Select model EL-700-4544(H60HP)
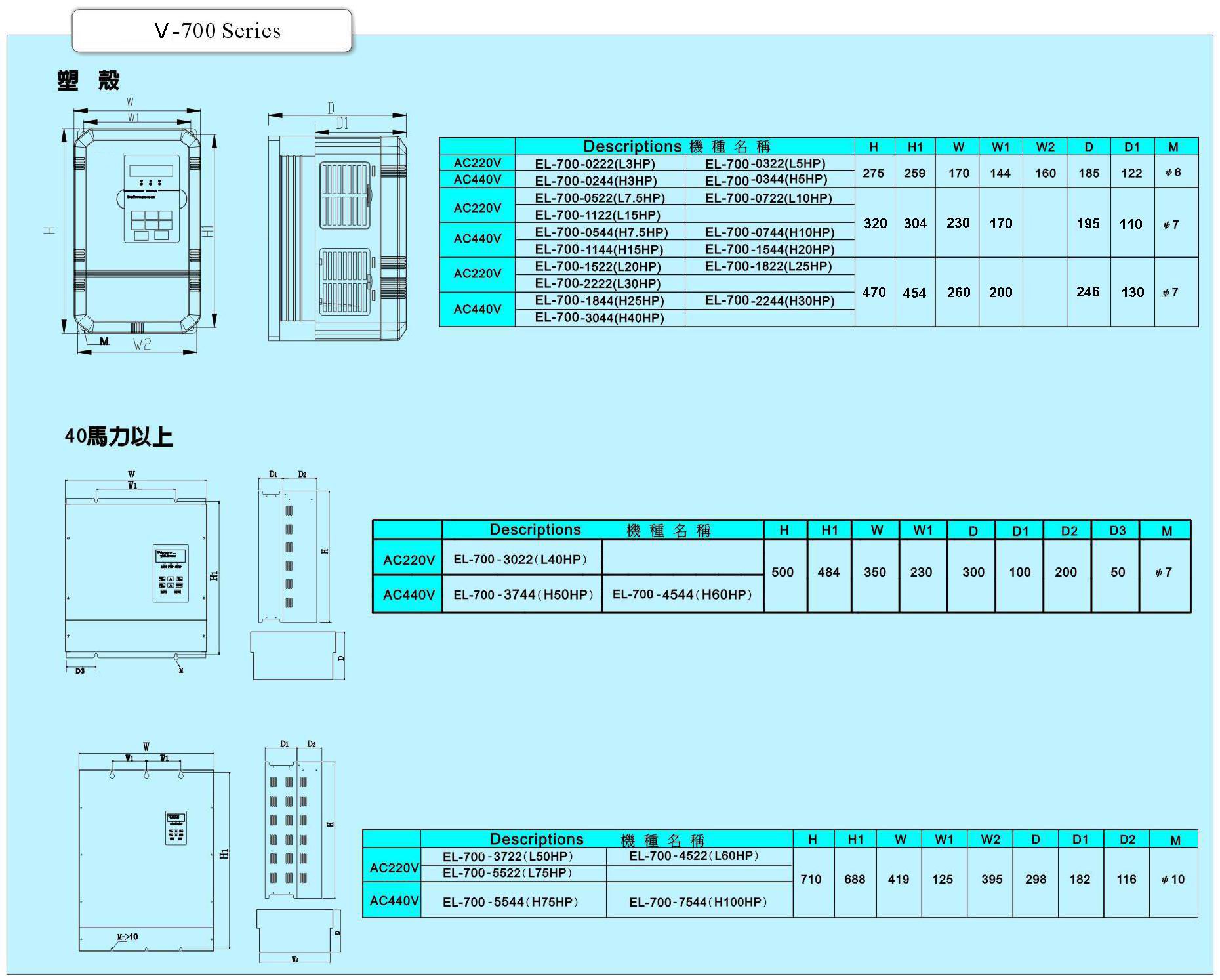The height and width of the screenshot is (980, 1220). click(x=683, y=594)
